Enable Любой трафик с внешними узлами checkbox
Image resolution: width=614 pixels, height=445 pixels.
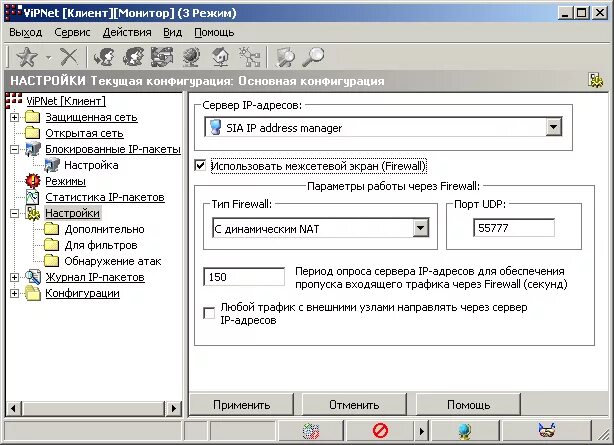tap(209, 313)
